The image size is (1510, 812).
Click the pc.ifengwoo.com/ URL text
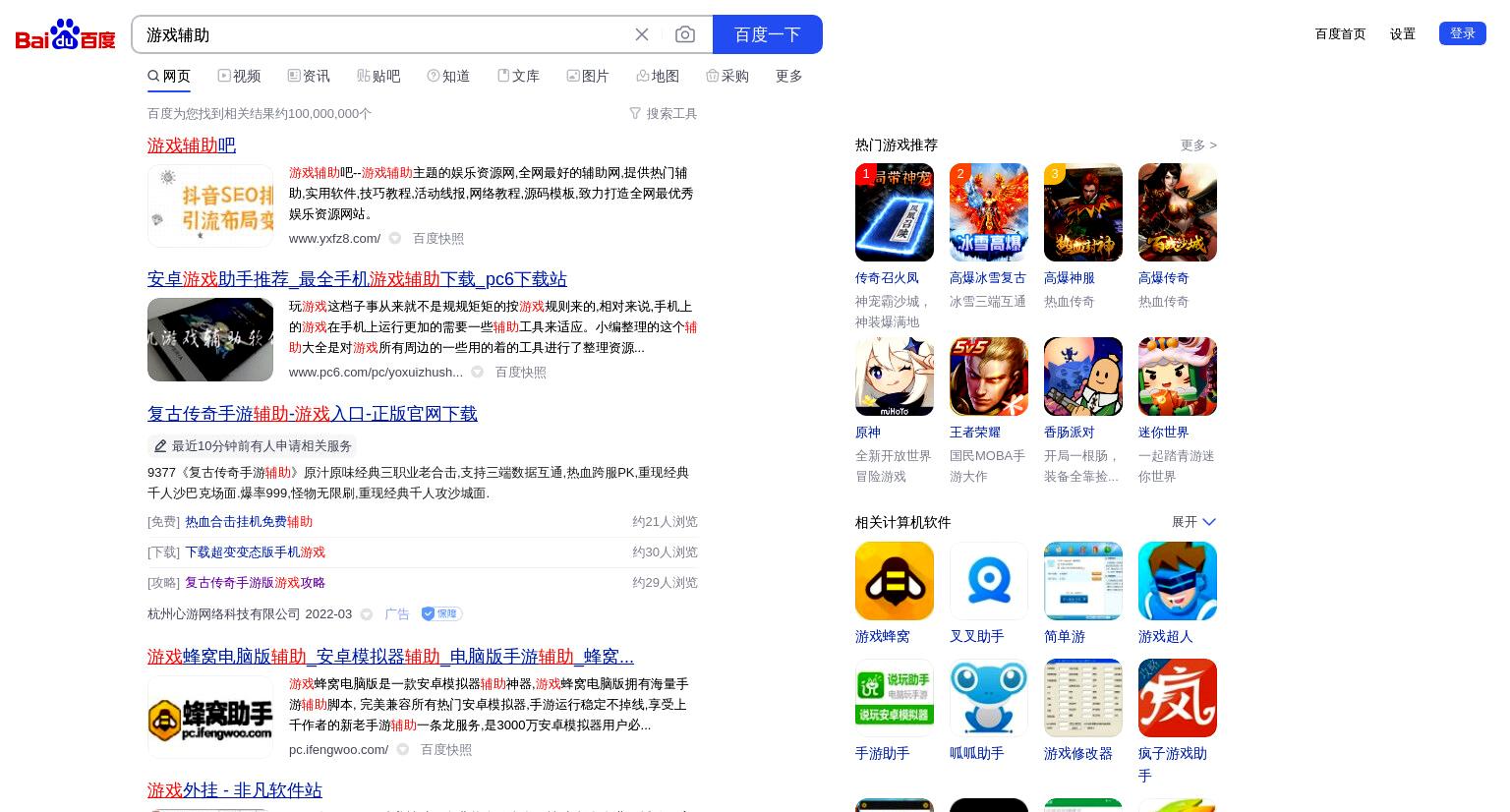point(338,749)
